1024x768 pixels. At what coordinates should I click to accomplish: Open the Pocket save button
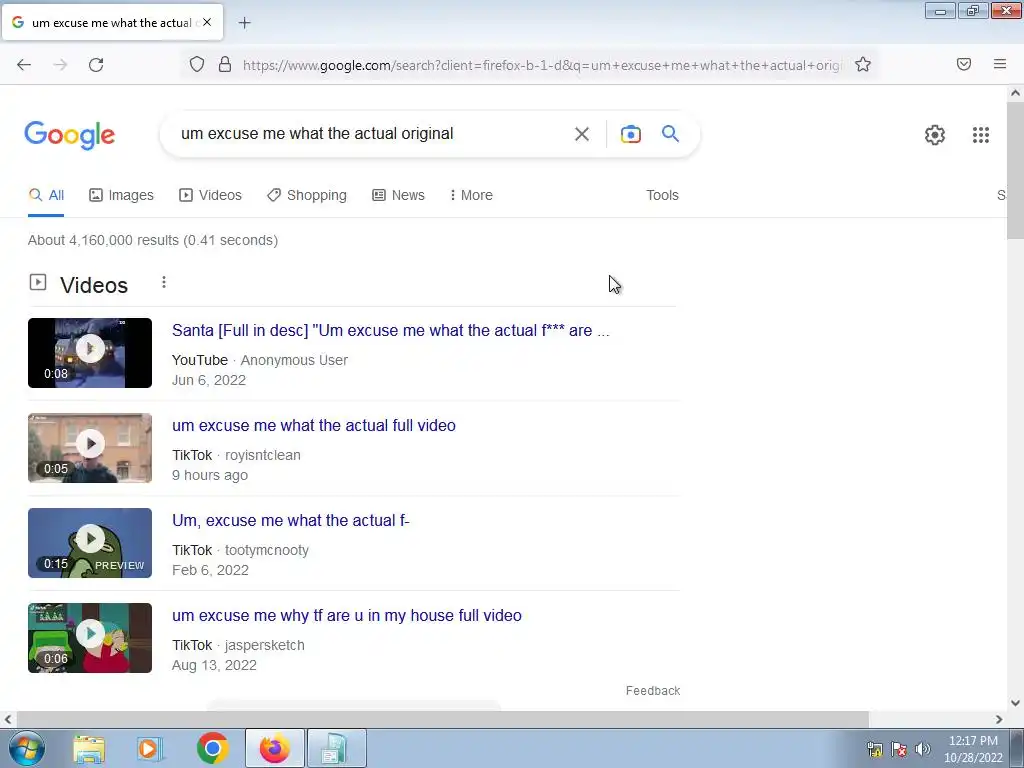point(964,64)
